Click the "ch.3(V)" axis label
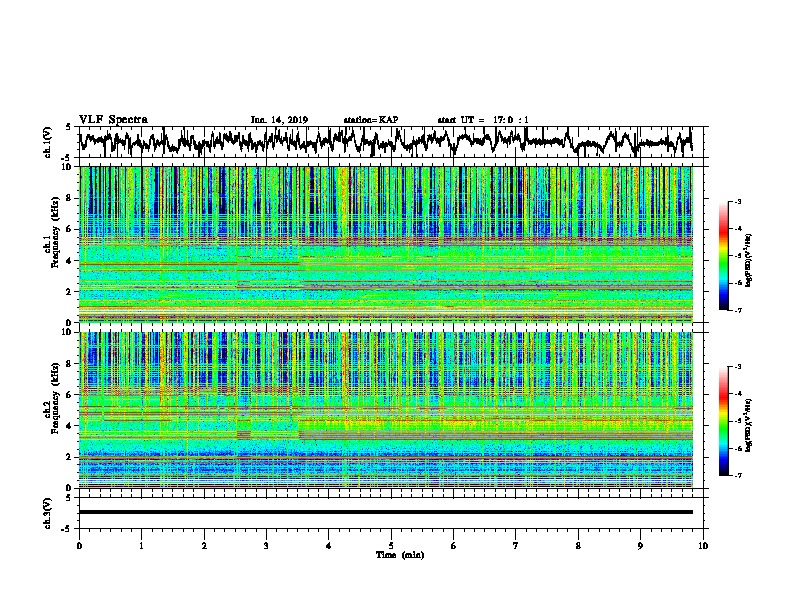Image resolution: width=792 pixels, height=612 pixels. [x=48, y=513]
